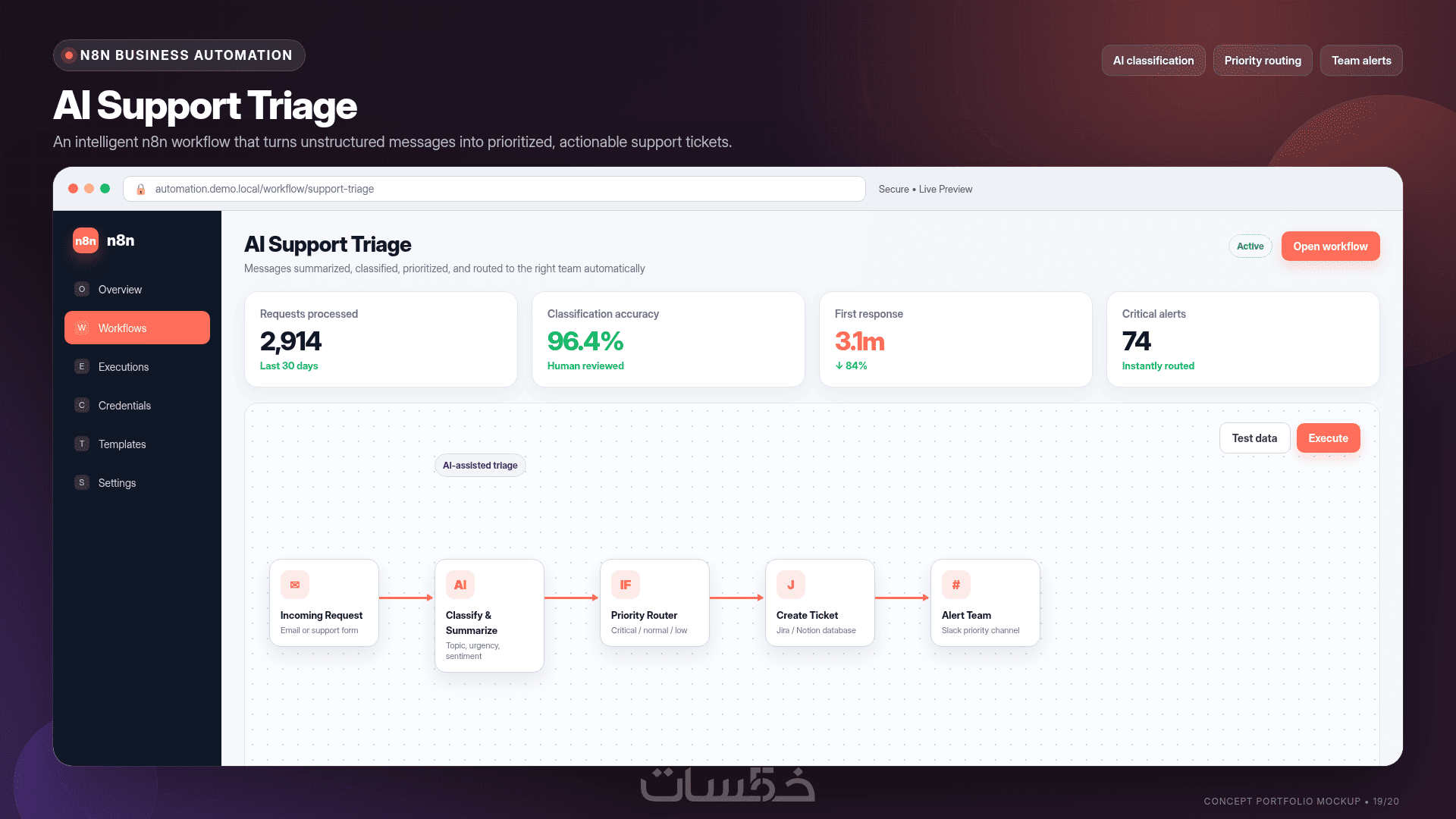1456x819 pixels.
Task: Select the AI-assisted triage canvas label
Action: tap(480, 466)
